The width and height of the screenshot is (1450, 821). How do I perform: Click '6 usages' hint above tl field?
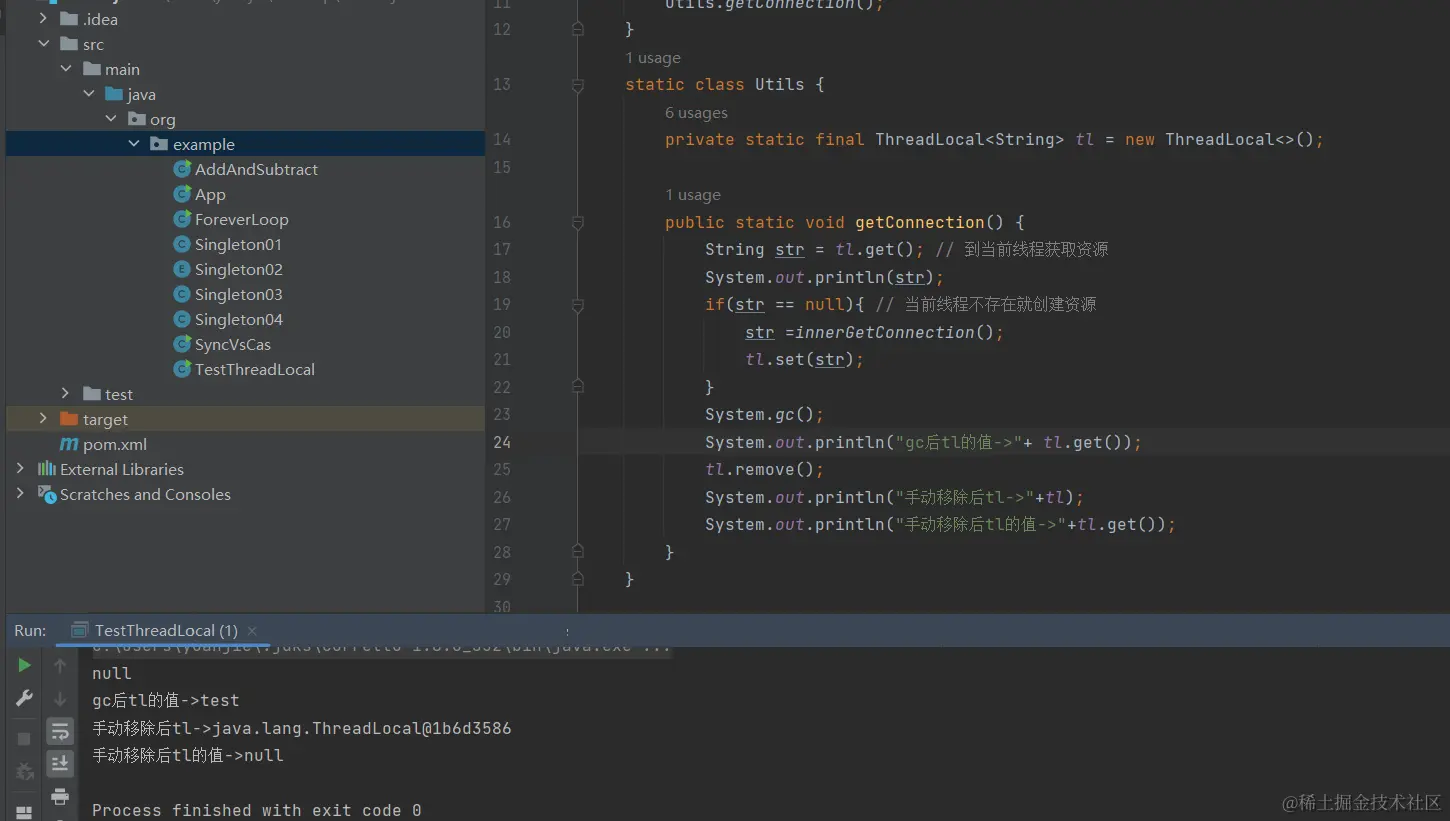pyautogui.click(x=696, y=113)
